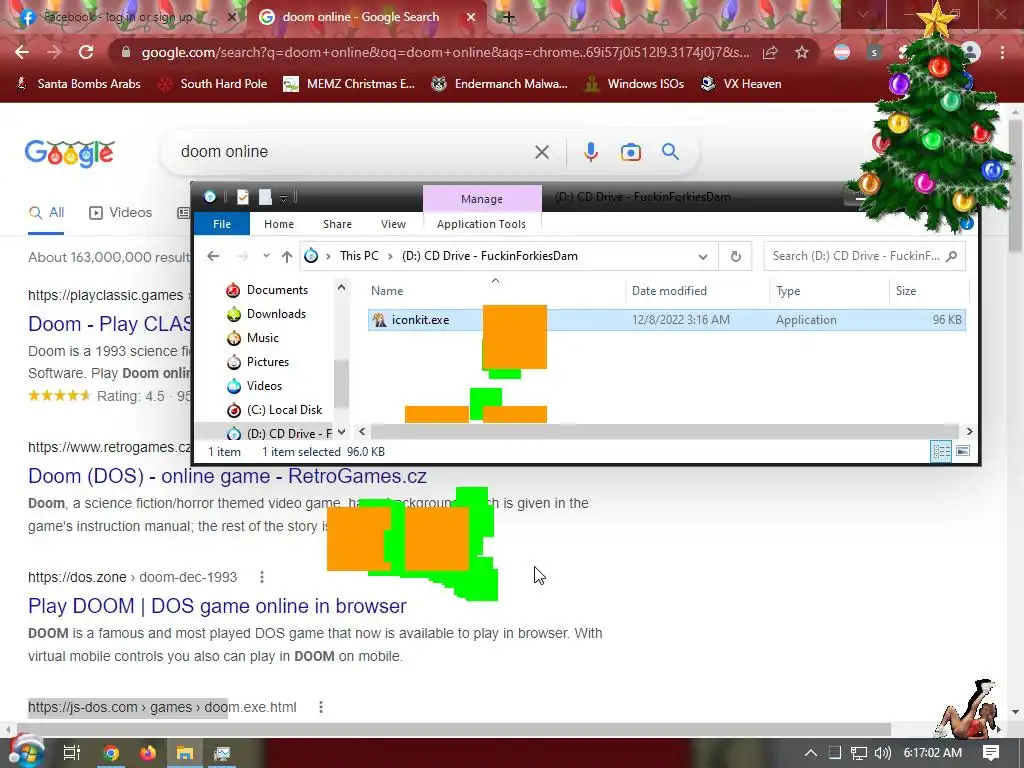This screenshot has height=768, width=1024.
Task: Open the Home ribbon tab
Action: 279,224
